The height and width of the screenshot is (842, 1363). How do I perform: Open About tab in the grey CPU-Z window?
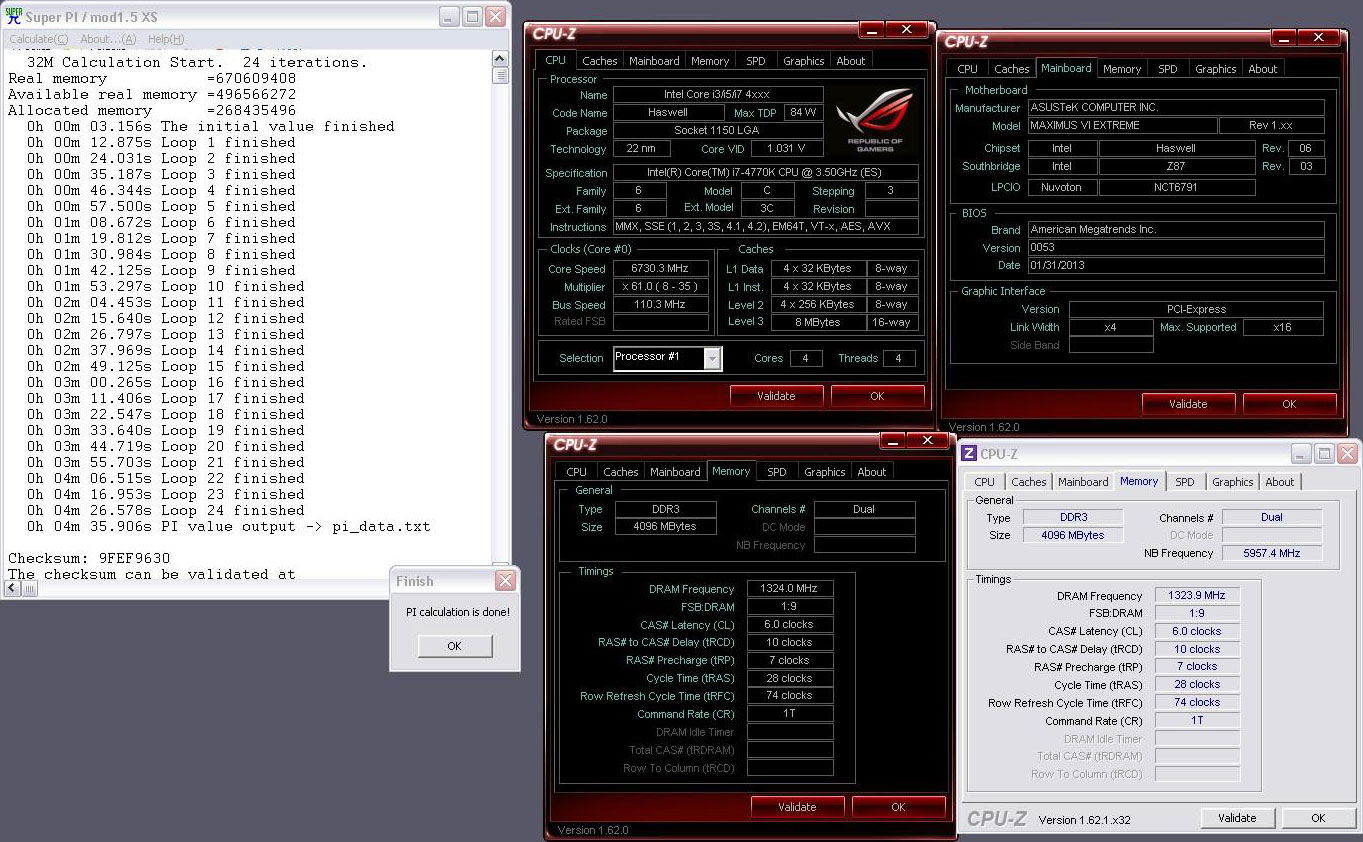pyautogui.click(x=1279, y=482)
